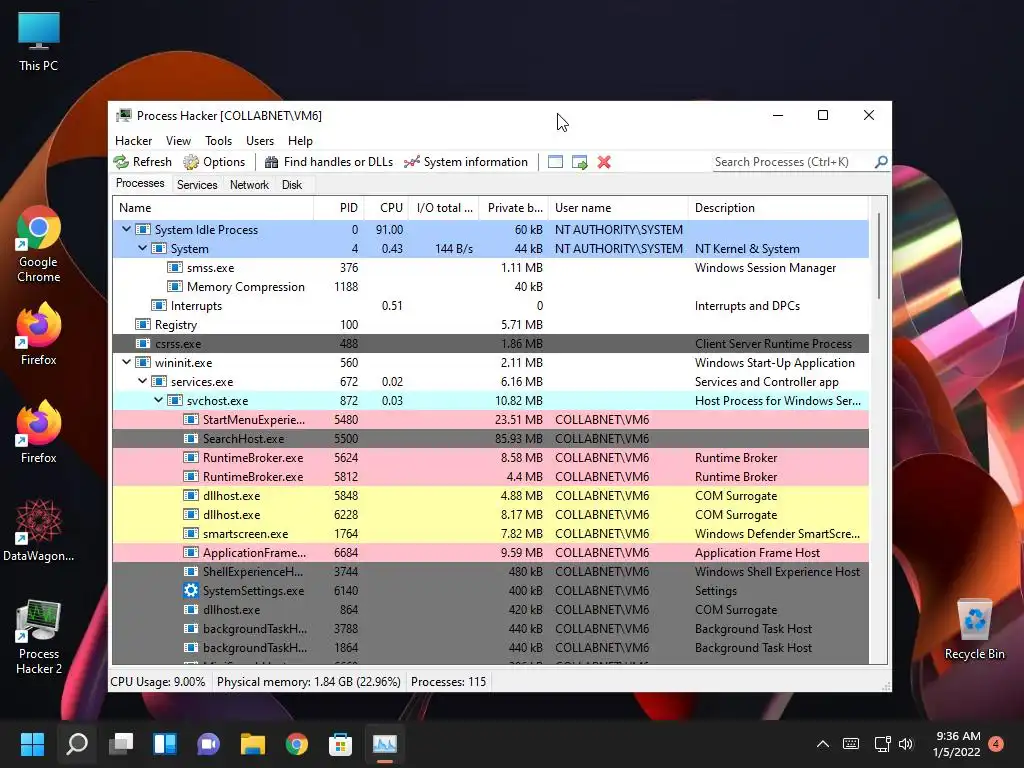Sort by PID column header
The width and height of the screenshot is (1024, 768).
[x=339, y=208]
